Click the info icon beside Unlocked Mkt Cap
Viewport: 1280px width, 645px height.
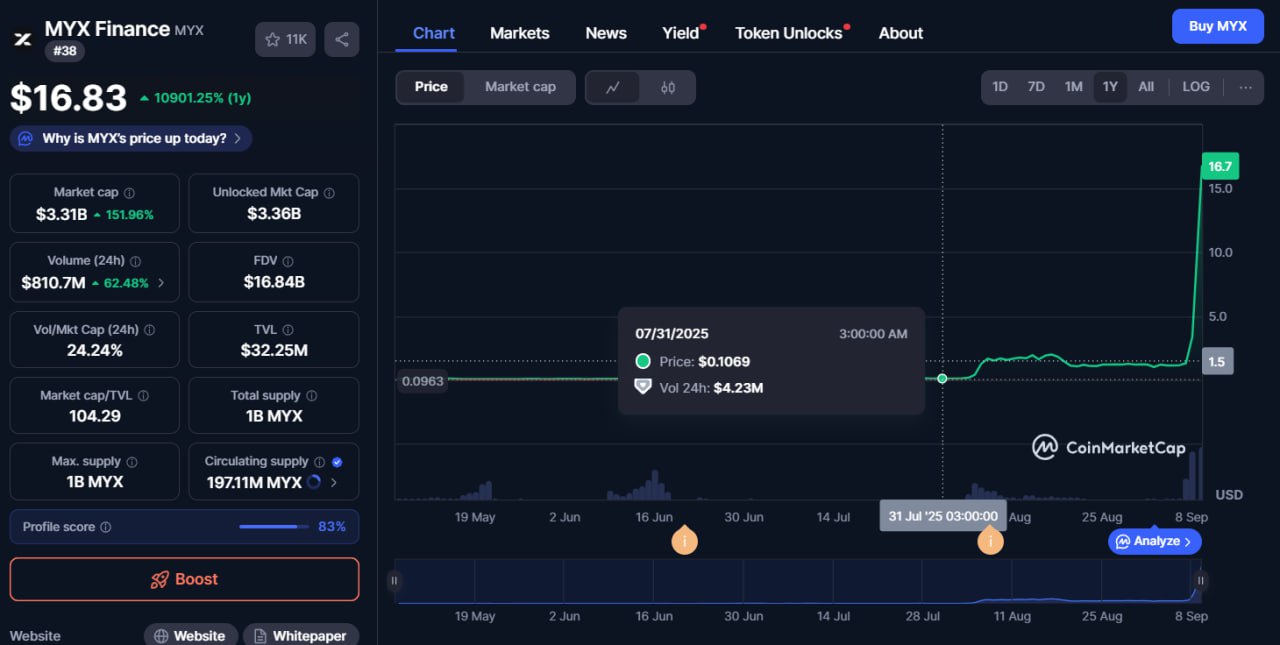pos(329,192)
